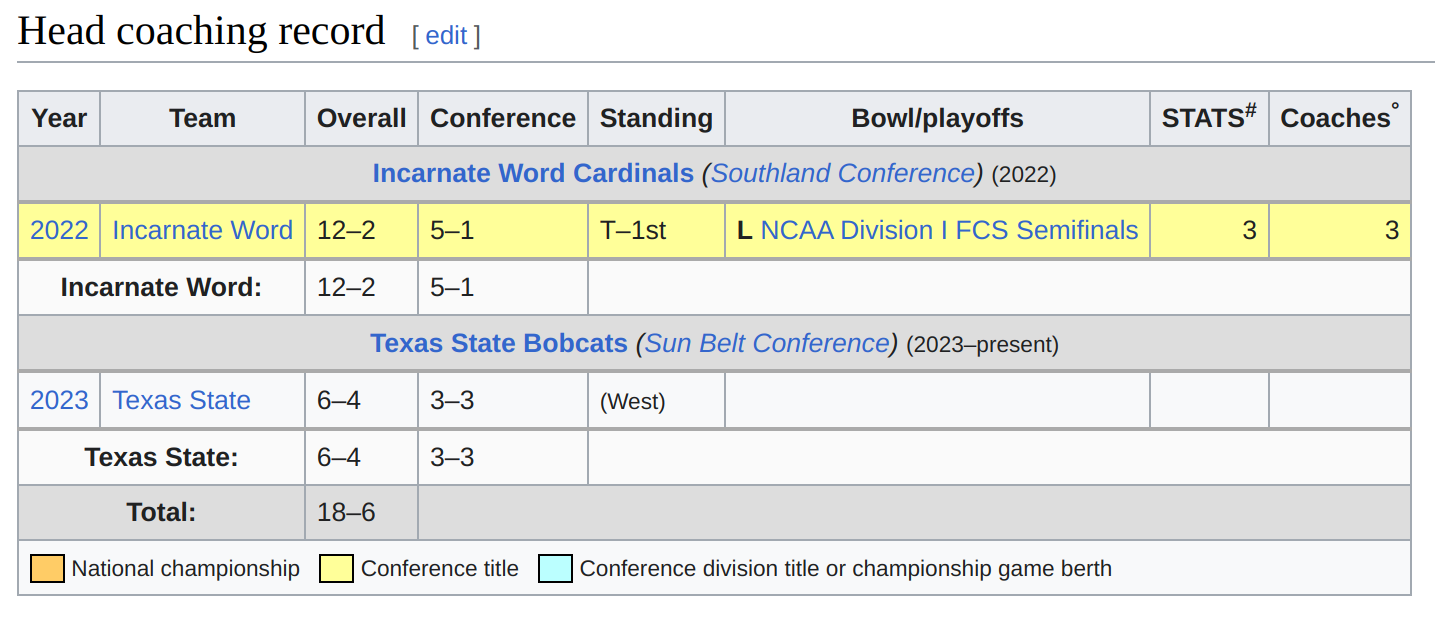Open the Texas State Bobcats link
Screen dimensions: 1435x621
tap(499, 343)
